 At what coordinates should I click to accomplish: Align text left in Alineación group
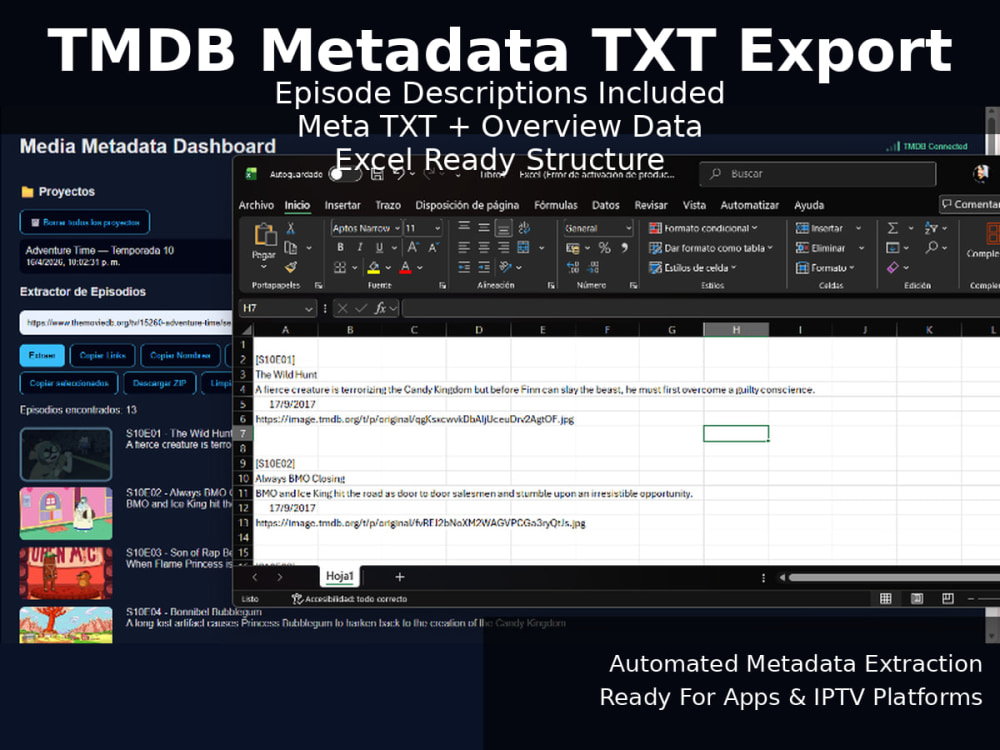point(464,247)
